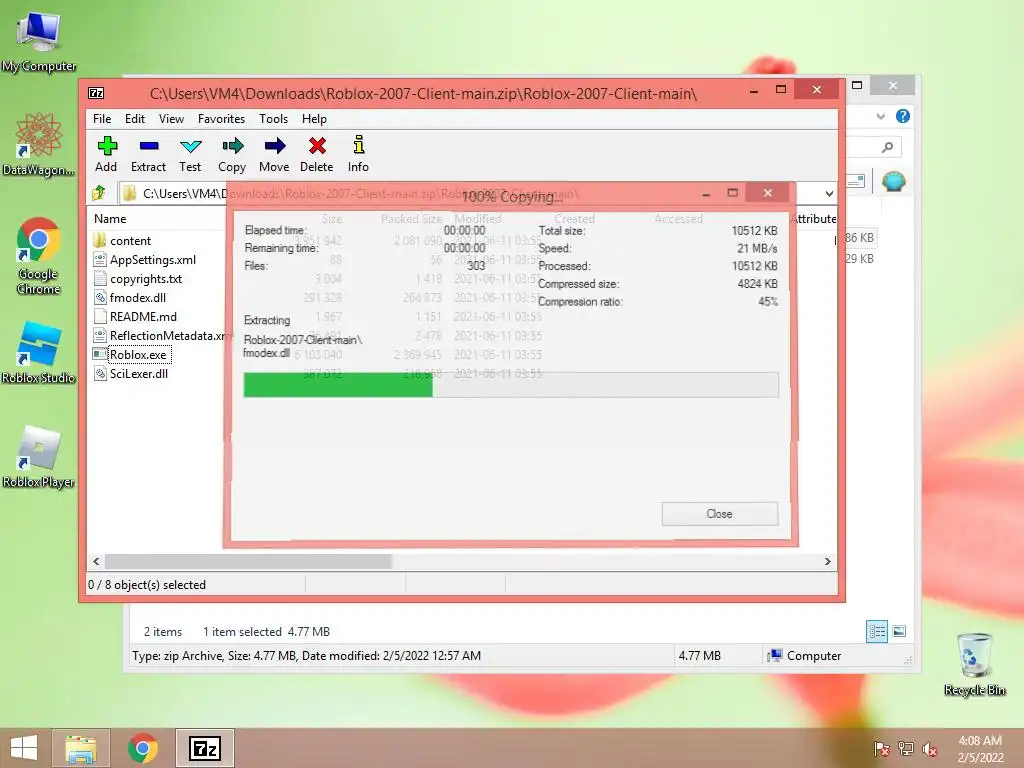Click the 7-Zip title bar icon
The image size is (1024, 768).
pyautogui.click(x=96, y=93)
